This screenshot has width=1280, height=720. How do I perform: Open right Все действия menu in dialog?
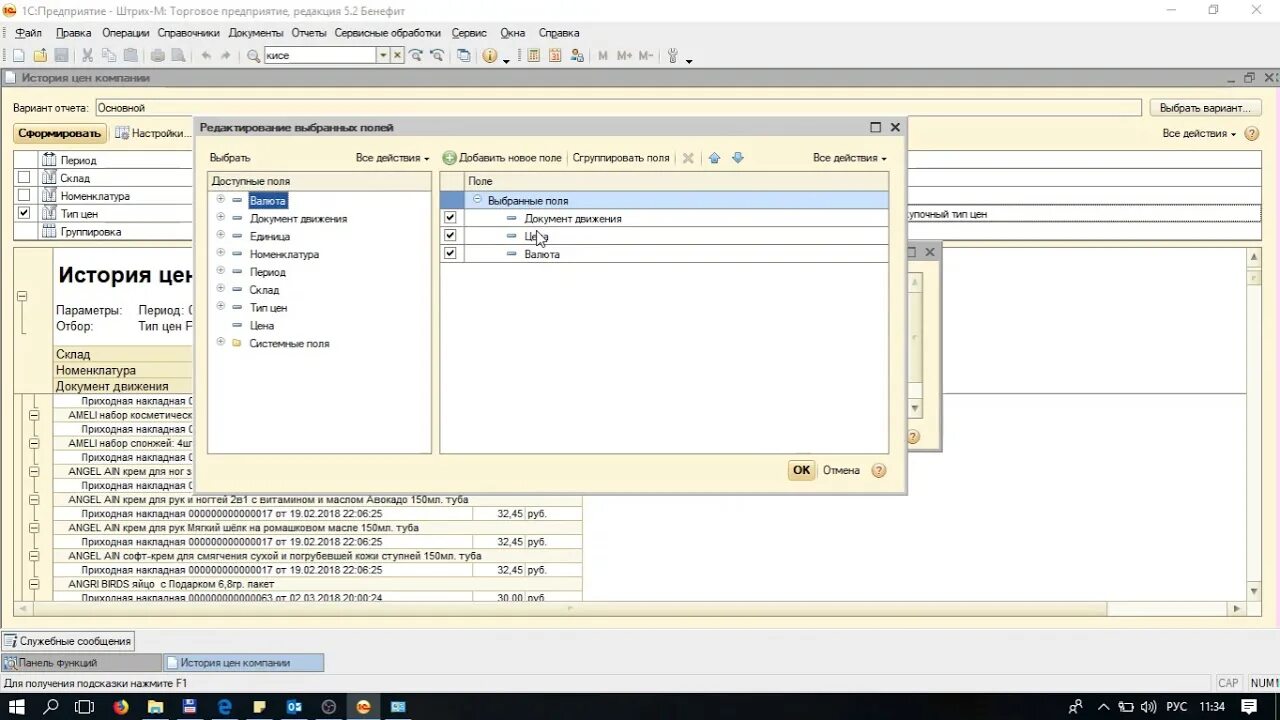[x=849, y=158]
